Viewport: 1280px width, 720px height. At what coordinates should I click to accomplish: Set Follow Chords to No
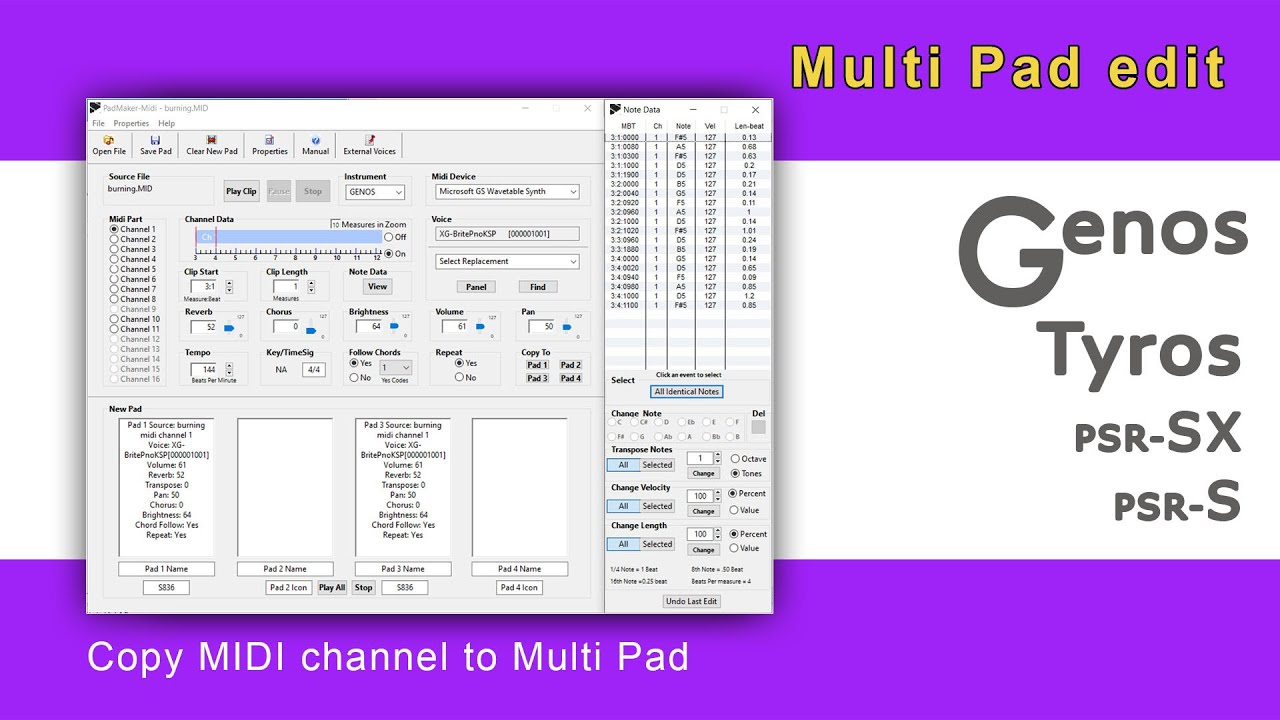pos(354,377)
